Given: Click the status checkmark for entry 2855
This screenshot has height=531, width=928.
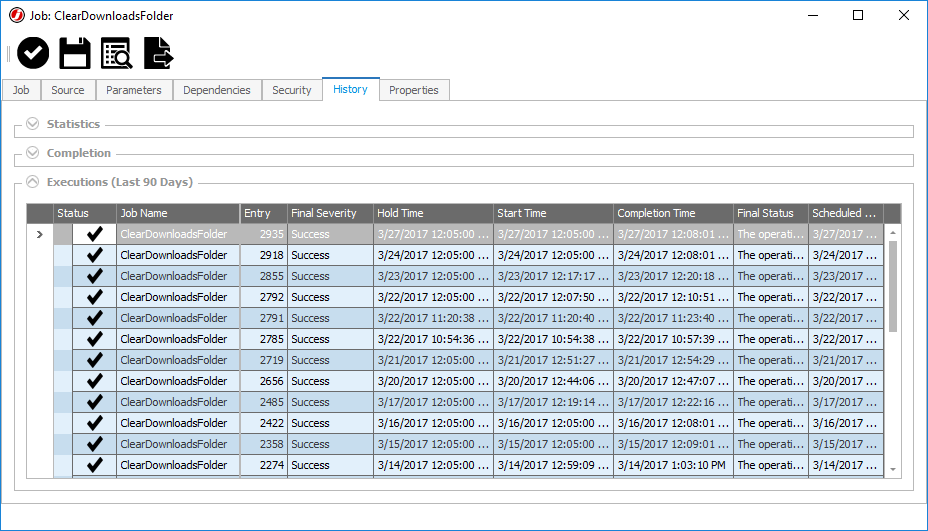Looking at the screenshot, I should (x=94, y=276).
